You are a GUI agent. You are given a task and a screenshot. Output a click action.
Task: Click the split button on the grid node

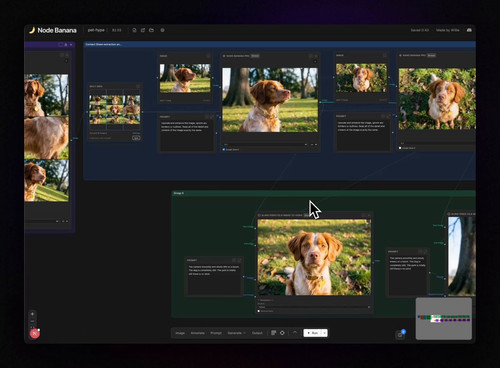tap(136, 138)
